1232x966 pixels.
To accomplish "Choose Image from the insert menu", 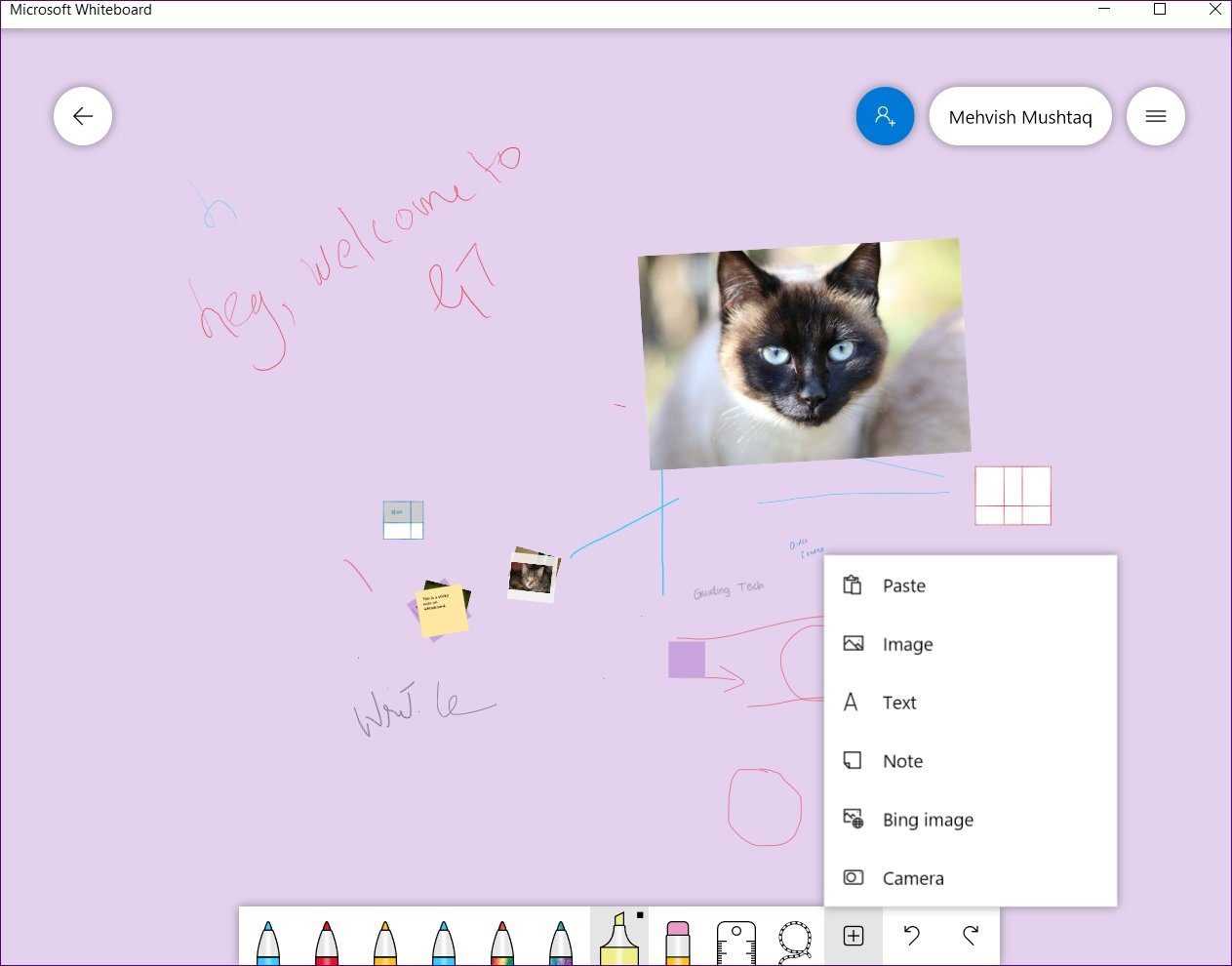I will click(971, 644).
